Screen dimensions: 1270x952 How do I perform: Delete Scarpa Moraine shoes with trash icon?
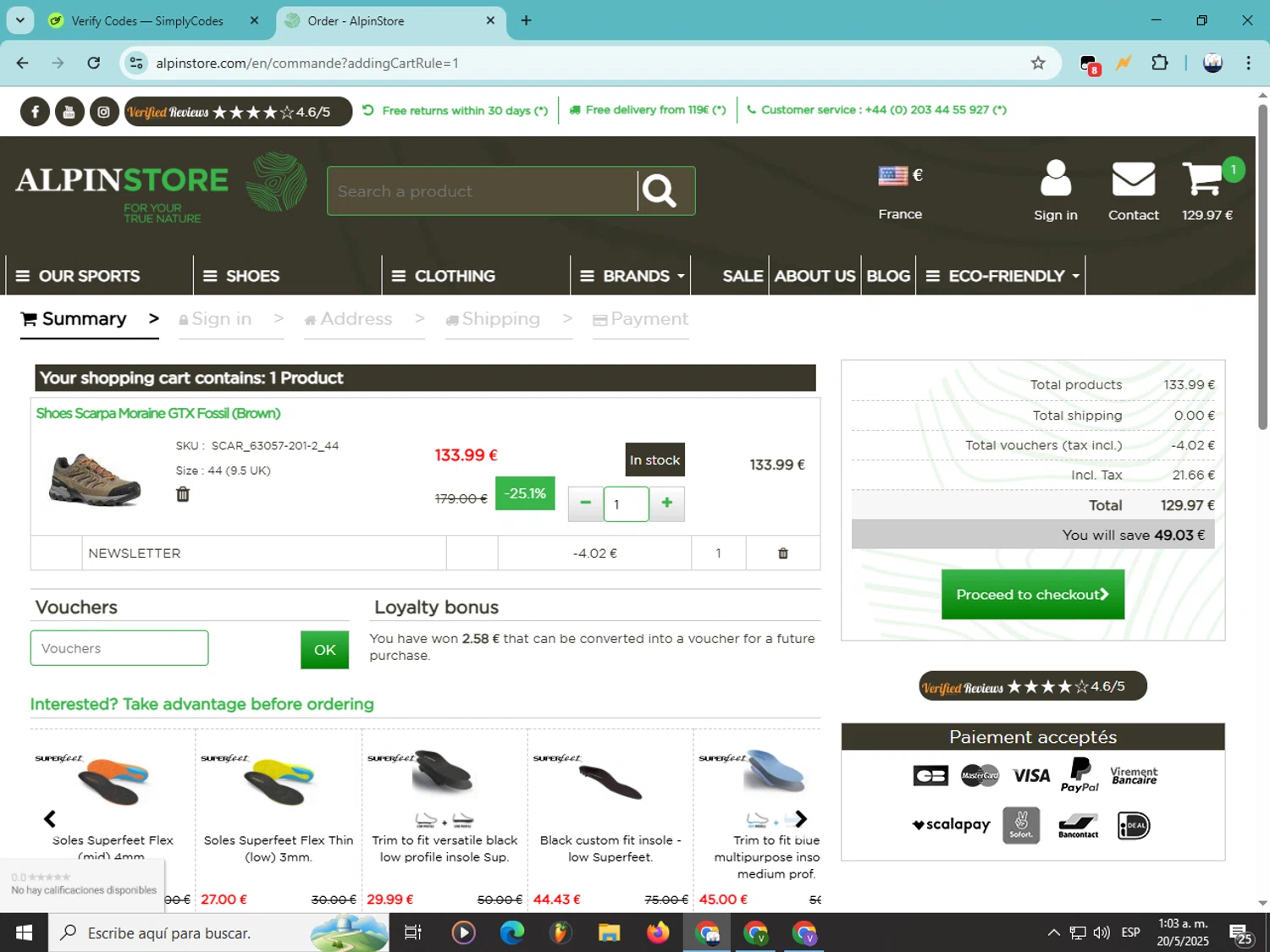[183, 494]
